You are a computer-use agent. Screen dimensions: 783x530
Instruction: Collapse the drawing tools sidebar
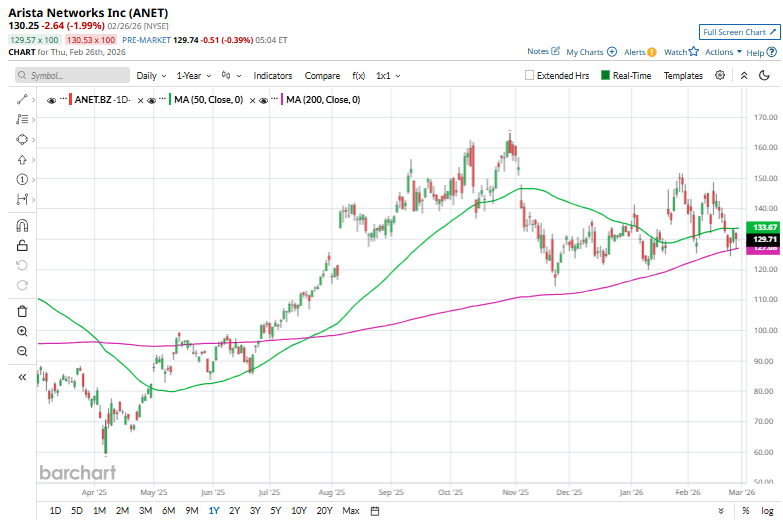click(21, 377)
